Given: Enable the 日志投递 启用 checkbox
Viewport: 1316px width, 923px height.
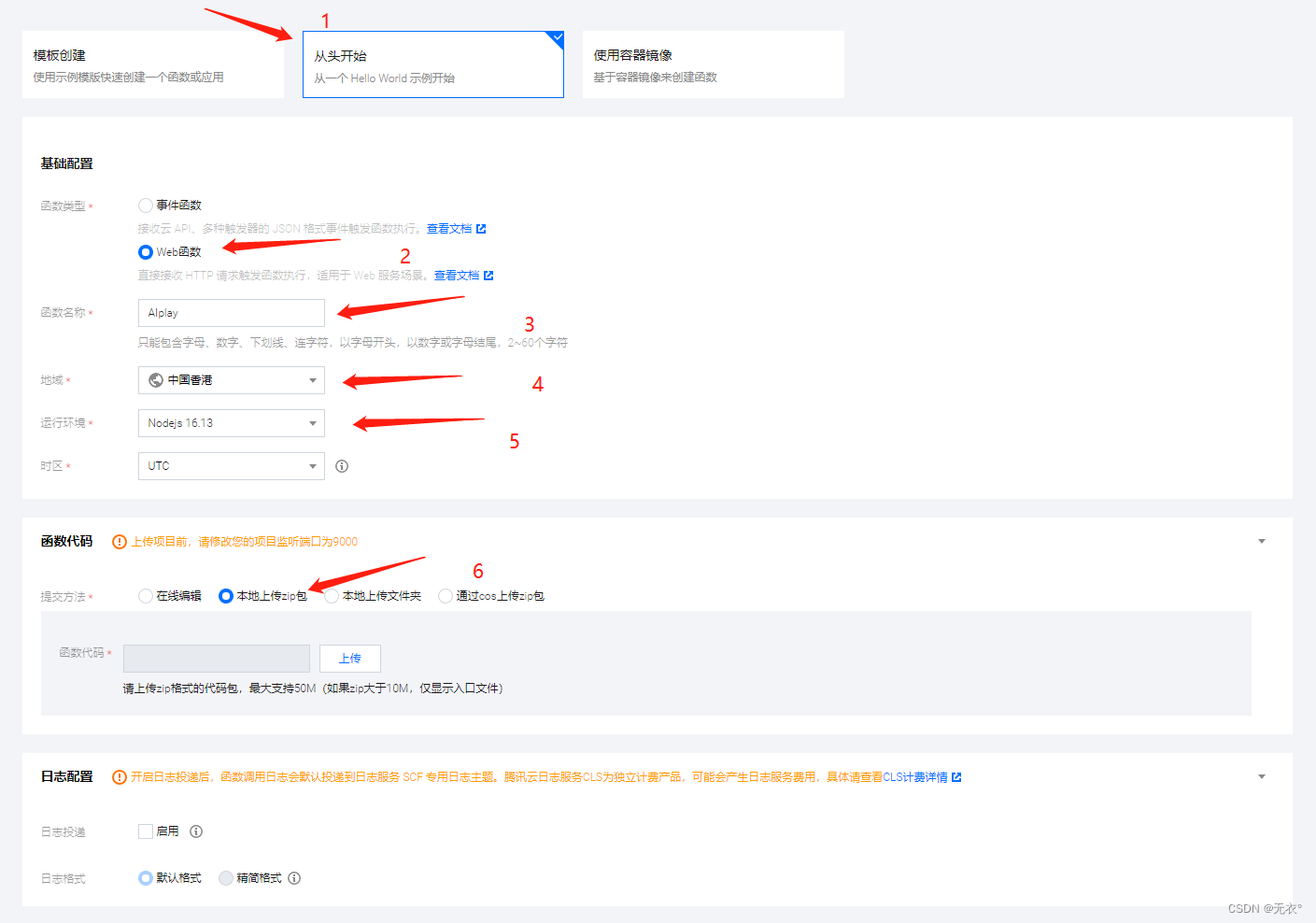Looking at the screenshot, I should click(x=146, y=831).
